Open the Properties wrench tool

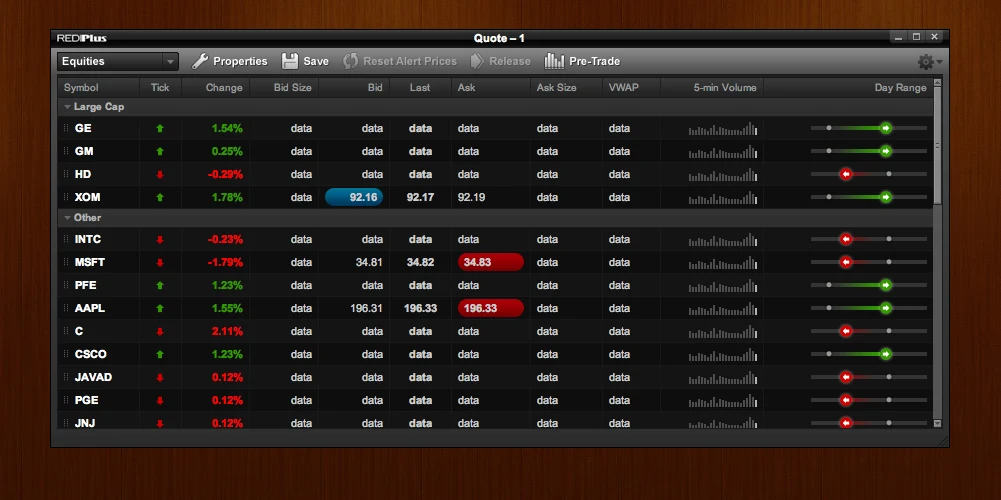click(229, 61)
